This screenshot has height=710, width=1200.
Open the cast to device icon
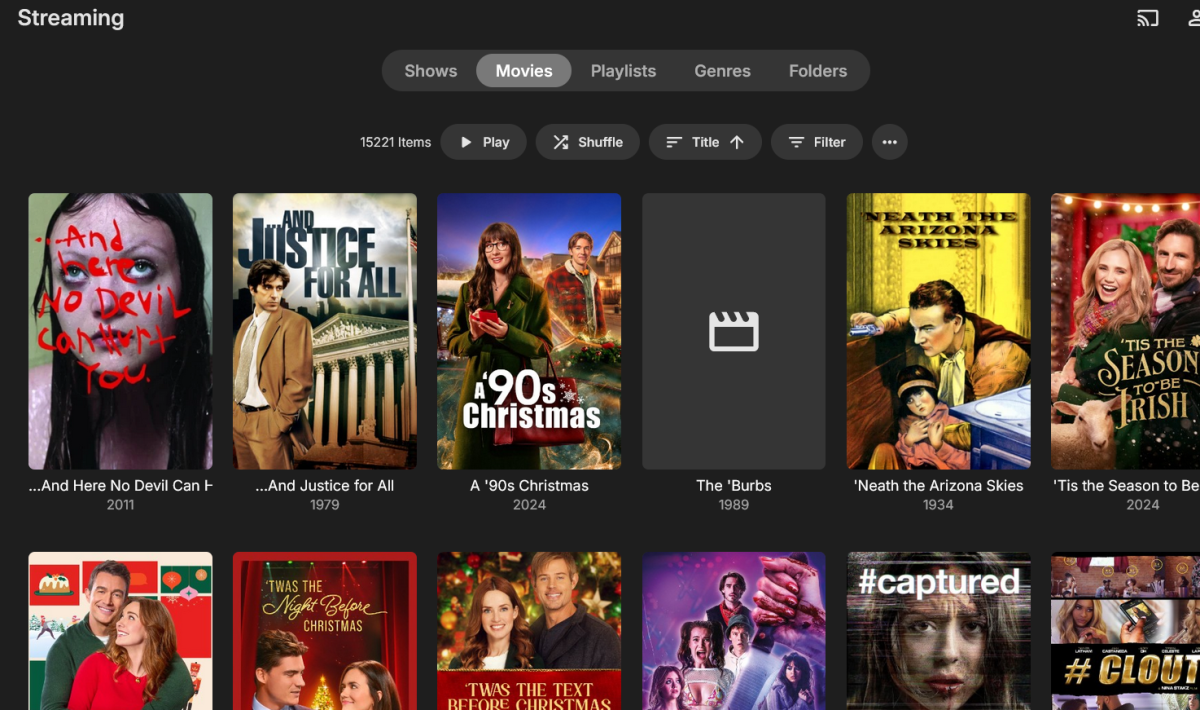[x=1147, y=18]
